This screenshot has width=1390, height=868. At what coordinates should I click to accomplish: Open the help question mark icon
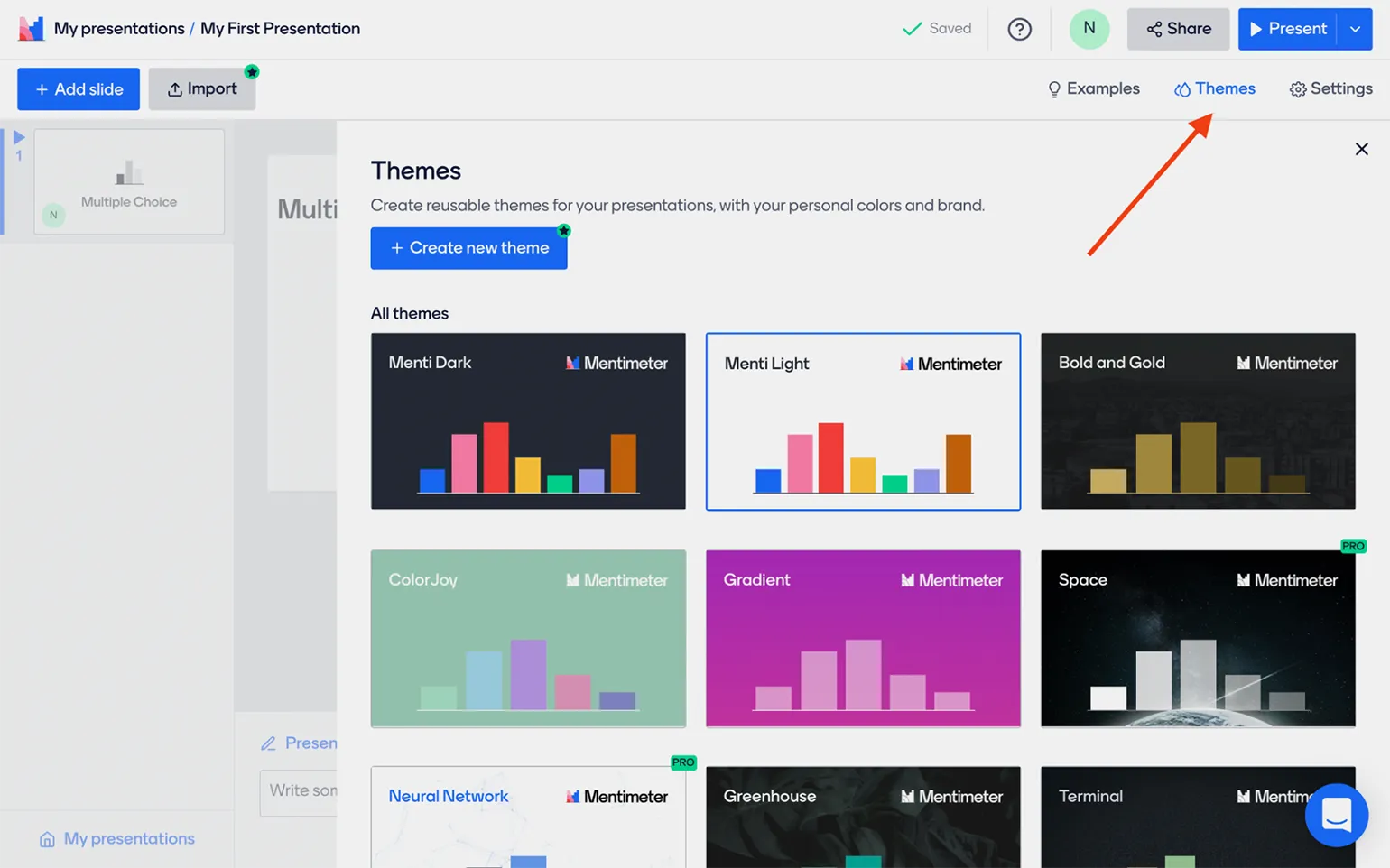tap(1019, 29)
